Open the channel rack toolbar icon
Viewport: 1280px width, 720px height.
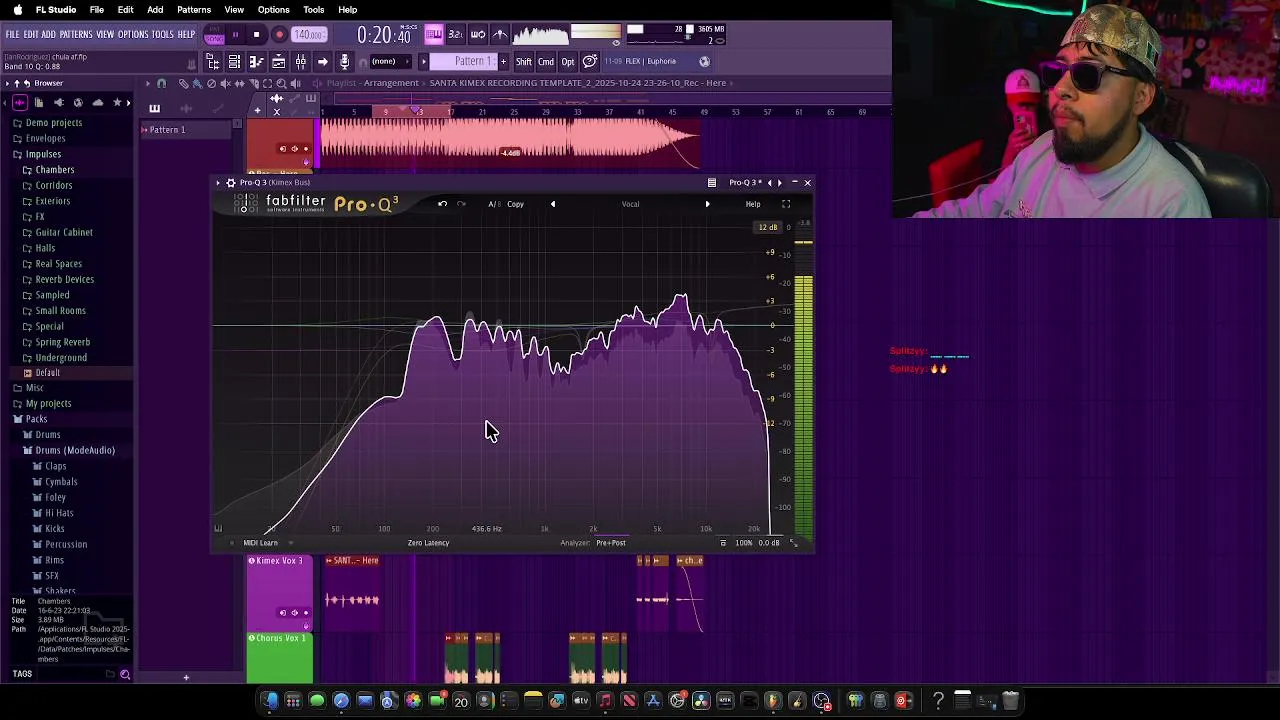[x=234, y=62]
